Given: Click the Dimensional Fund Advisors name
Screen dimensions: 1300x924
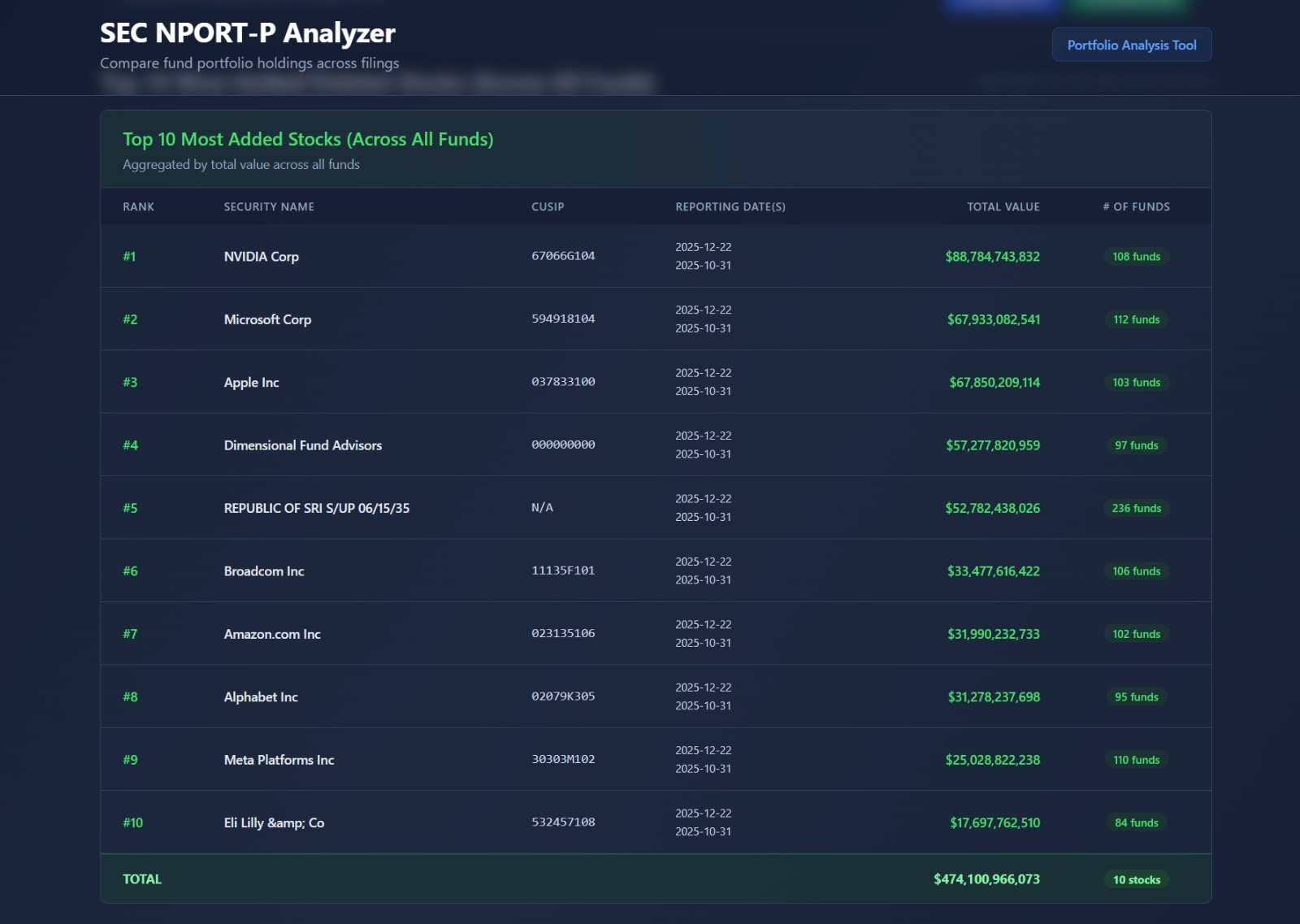Looking at the screenshot, I should tap(302, 445).
